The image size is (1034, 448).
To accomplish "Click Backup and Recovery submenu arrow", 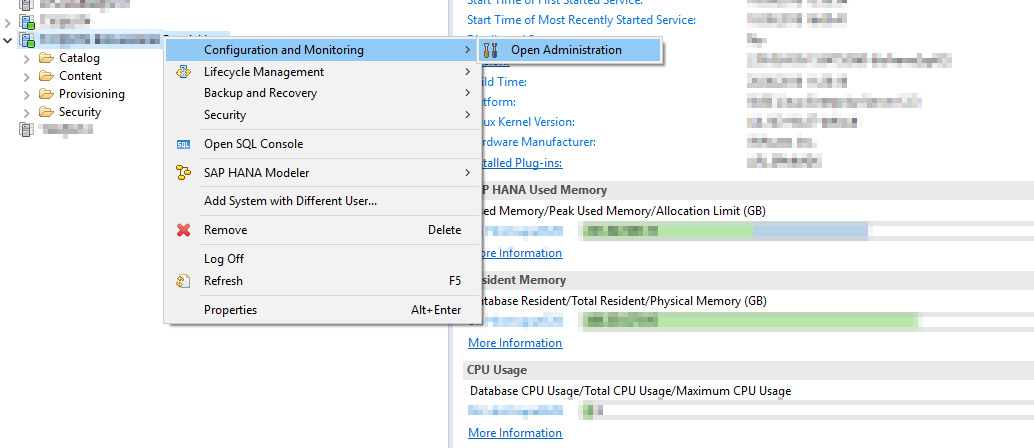I will [x=468, y=93].
